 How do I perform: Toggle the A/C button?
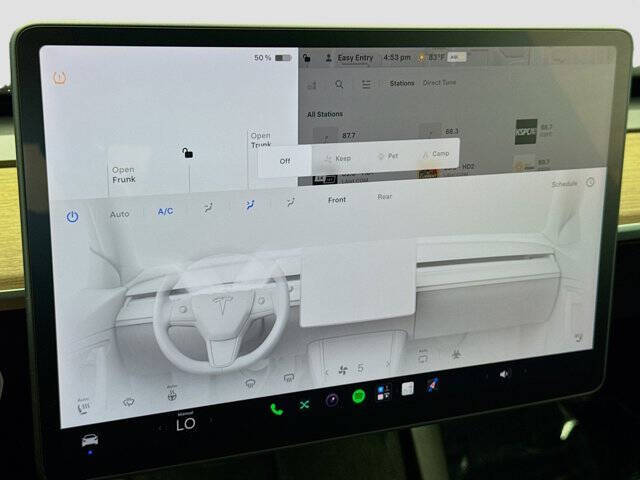coord(165,211)
